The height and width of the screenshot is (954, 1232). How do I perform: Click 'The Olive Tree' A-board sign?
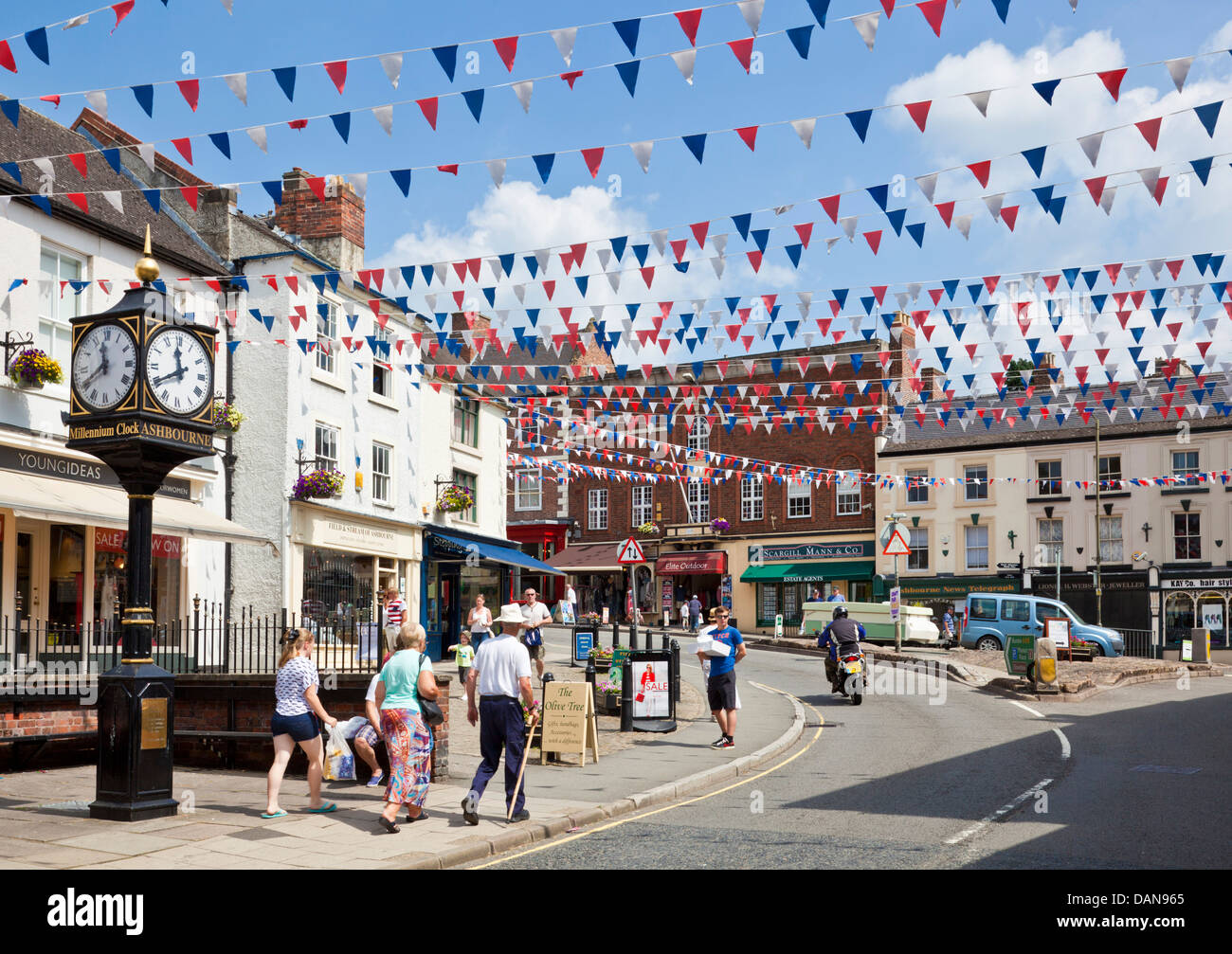click(567, 723)
